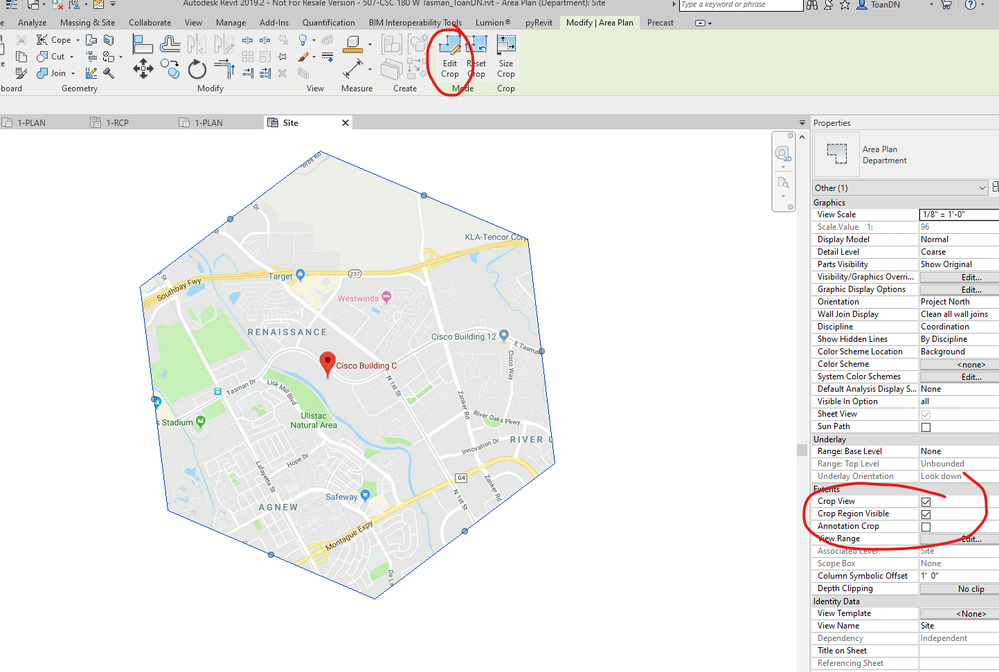Click the binoculars search icon
999x672 pixels.
click(x=812, y=5)
